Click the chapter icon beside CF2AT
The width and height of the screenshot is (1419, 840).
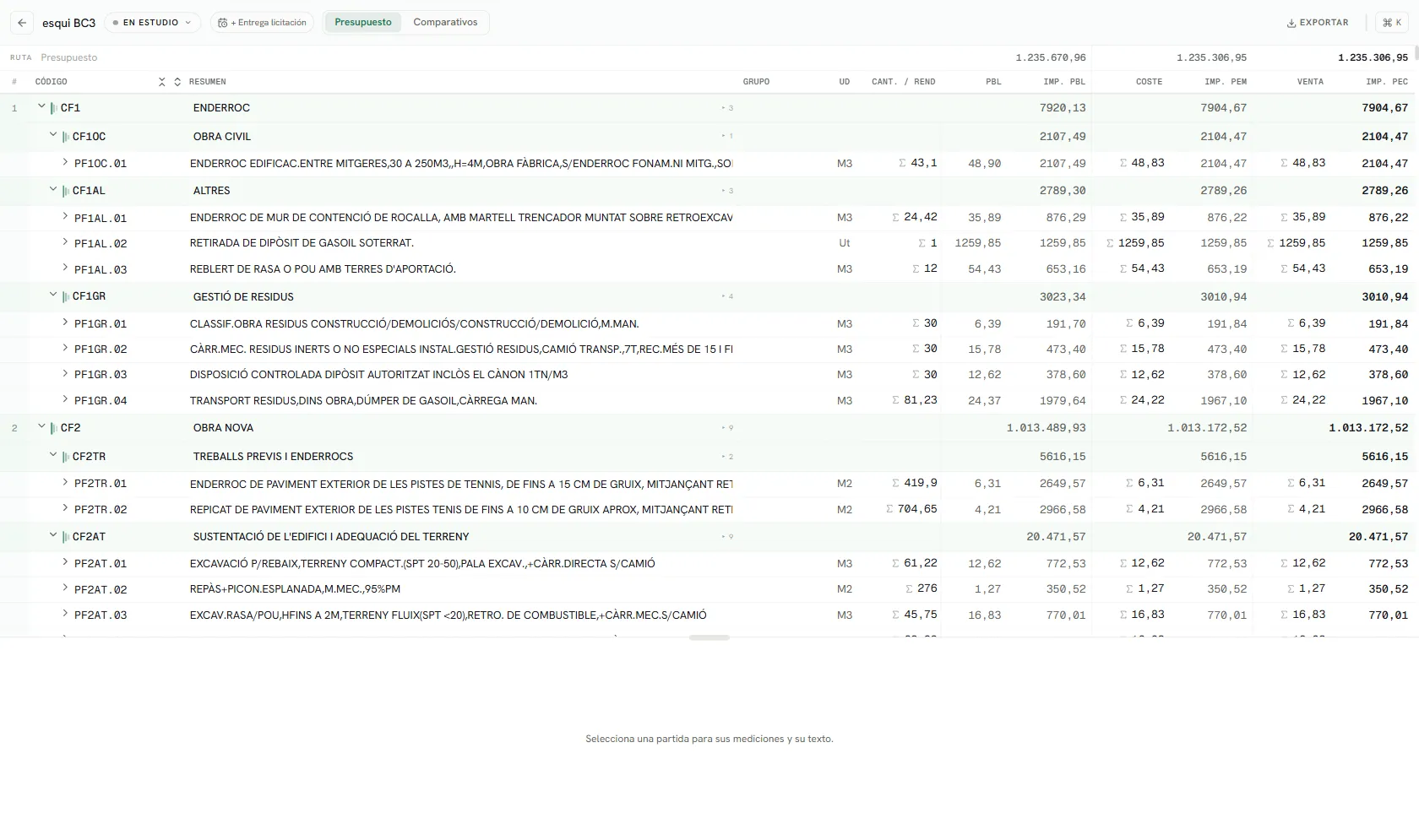[x=66, y=537]
